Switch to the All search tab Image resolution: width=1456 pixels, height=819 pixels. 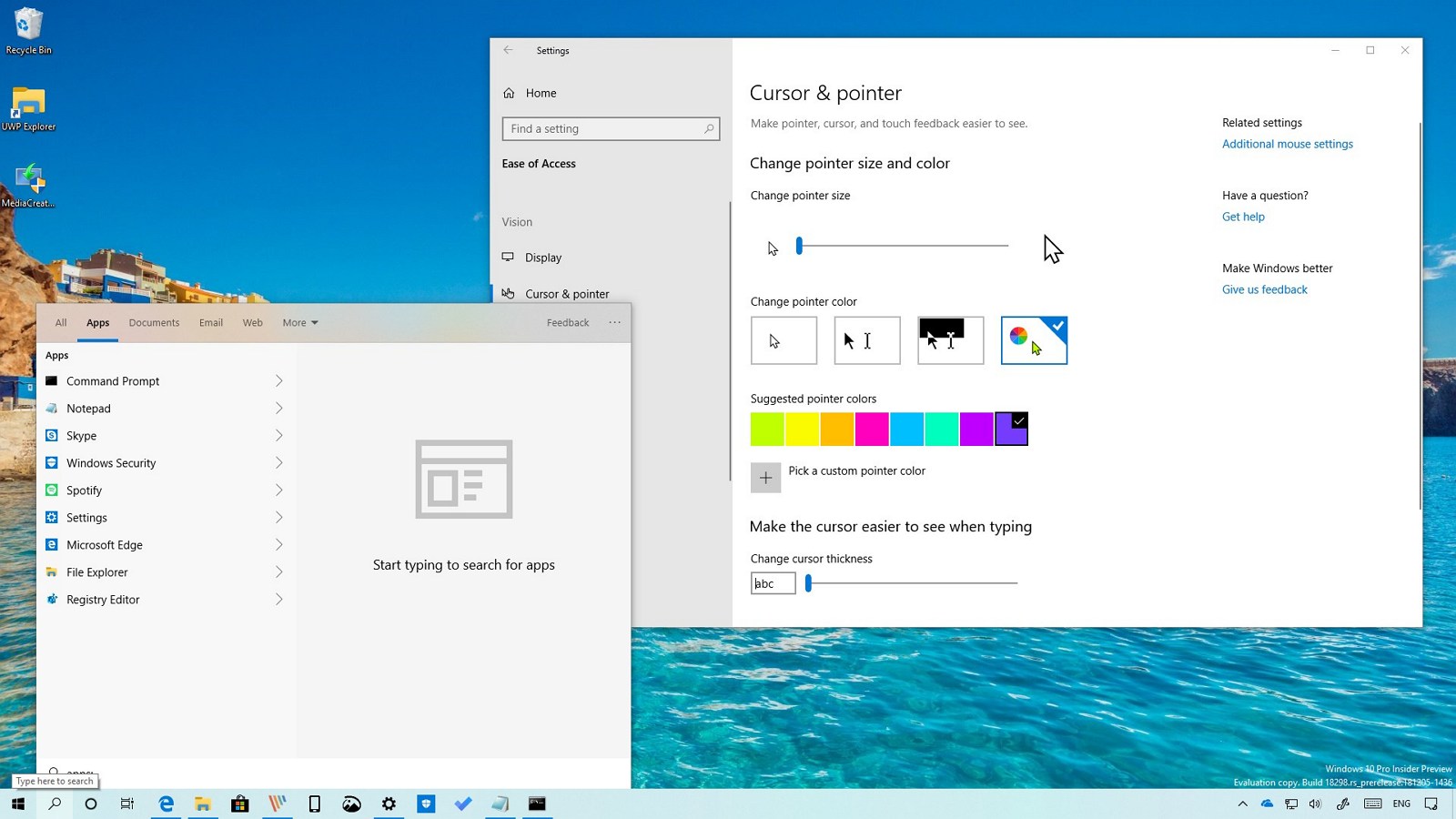click(x=61, y=323)
